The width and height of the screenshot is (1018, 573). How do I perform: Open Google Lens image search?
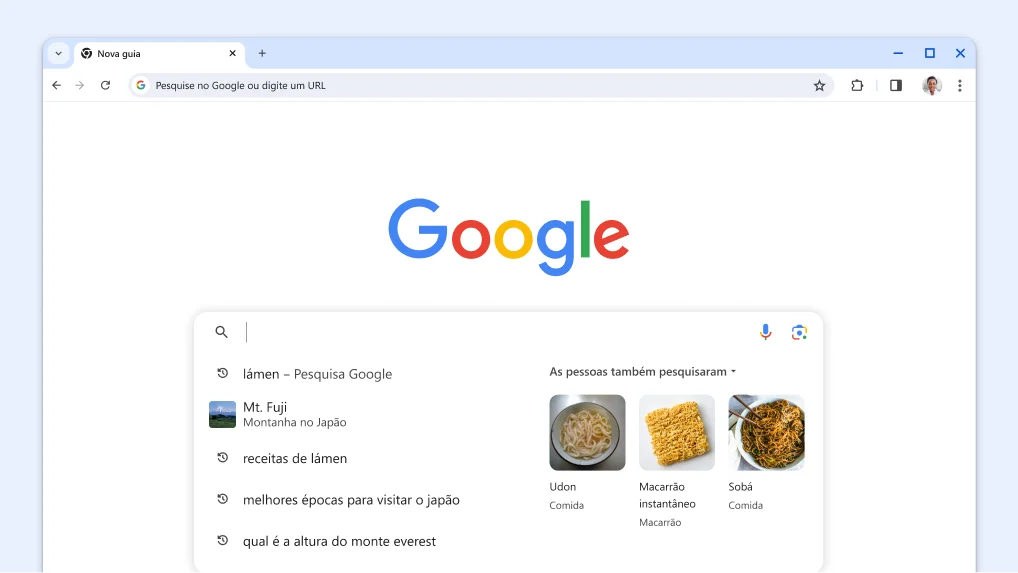point(799,332)
